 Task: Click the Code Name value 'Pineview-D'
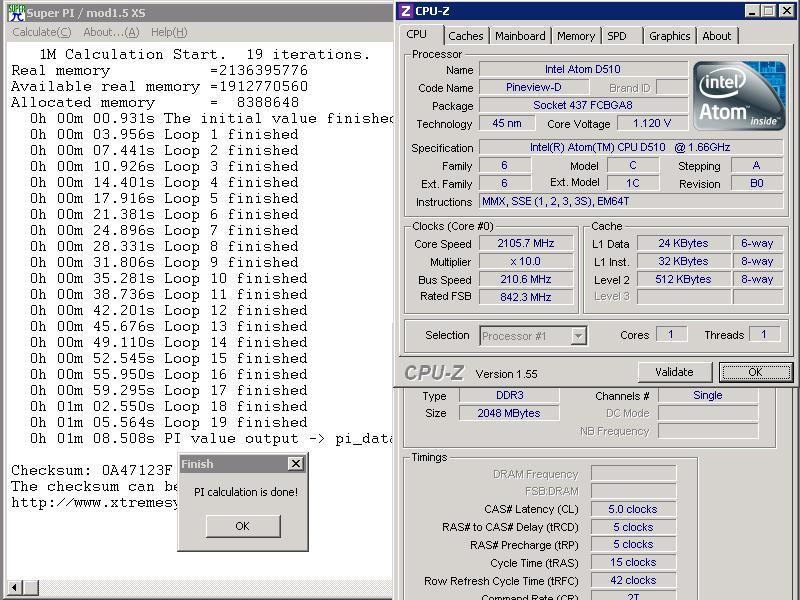534,87
